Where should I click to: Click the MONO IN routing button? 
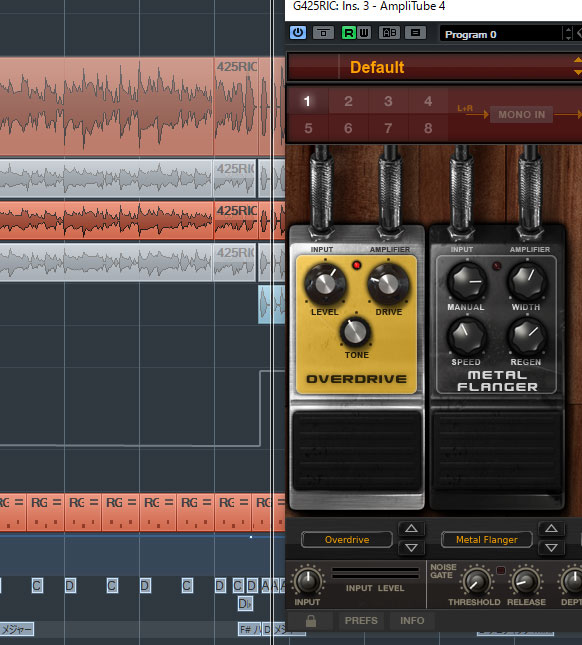pos(522,114)
